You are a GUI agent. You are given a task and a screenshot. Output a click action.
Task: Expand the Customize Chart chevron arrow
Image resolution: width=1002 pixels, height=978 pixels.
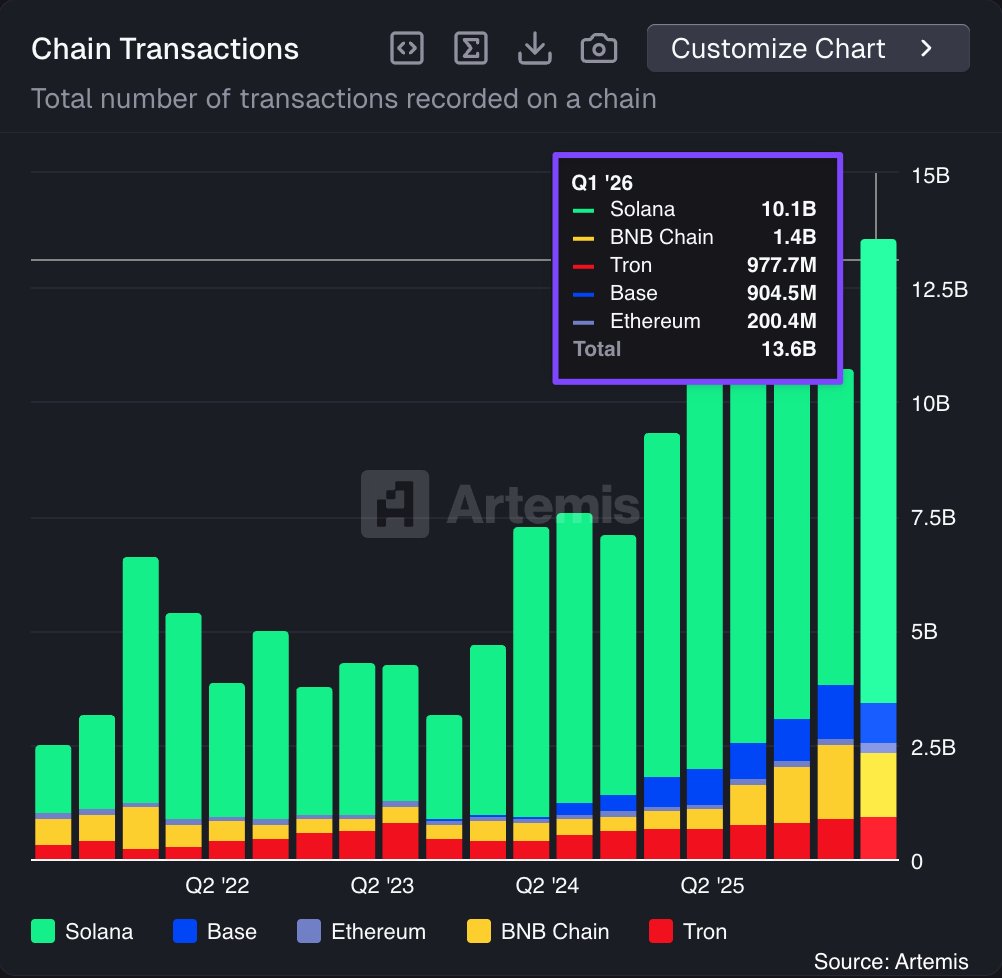click(x=926, y=48)
